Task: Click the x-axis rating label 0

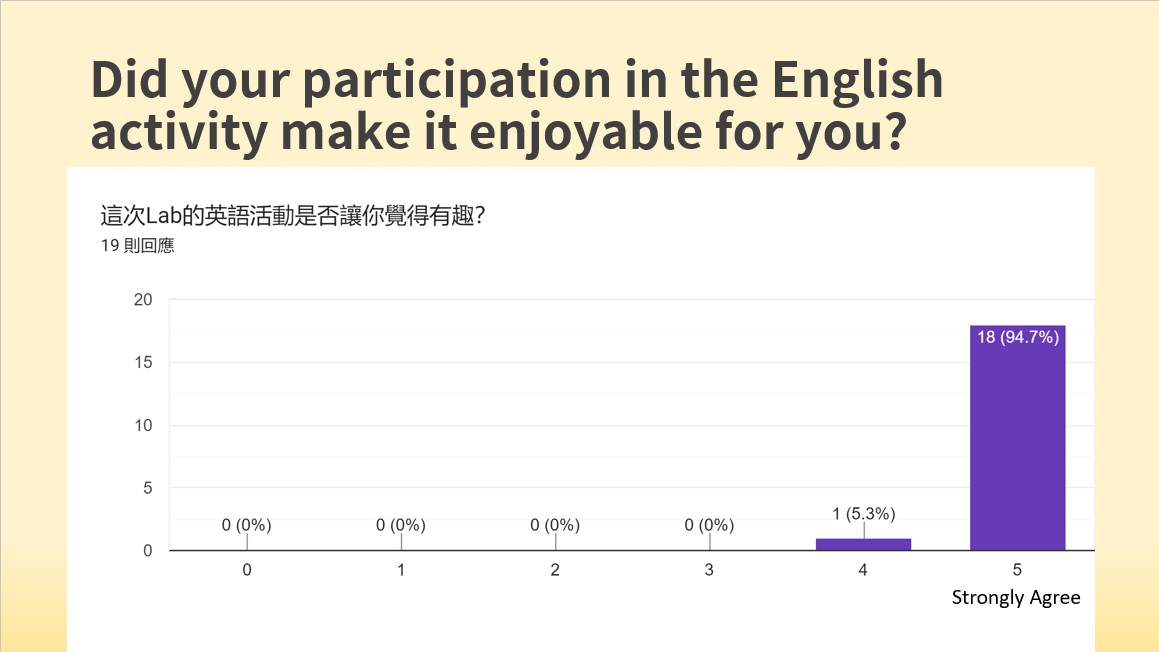Action: click(x=247, y=570)
